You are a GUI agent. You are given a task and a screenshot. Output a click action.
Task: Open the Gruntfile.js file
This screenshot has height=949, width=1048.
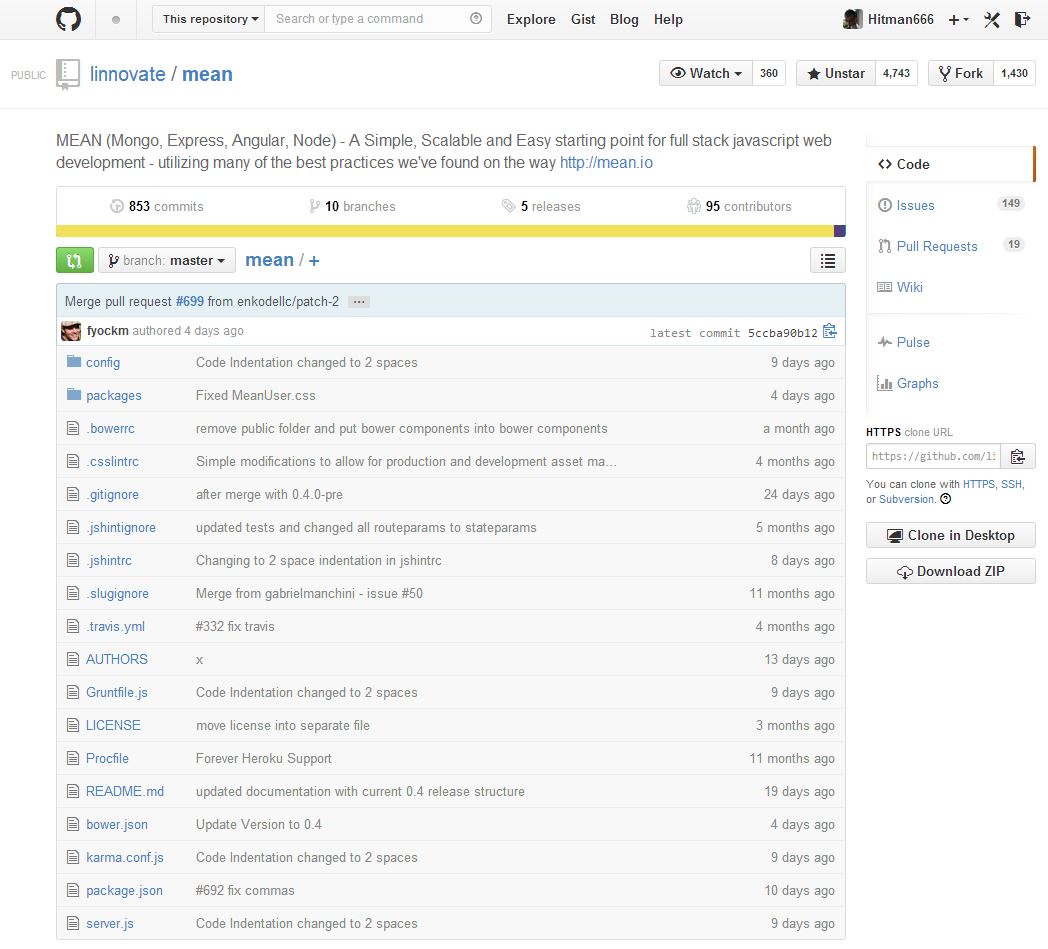click(117, 692)
